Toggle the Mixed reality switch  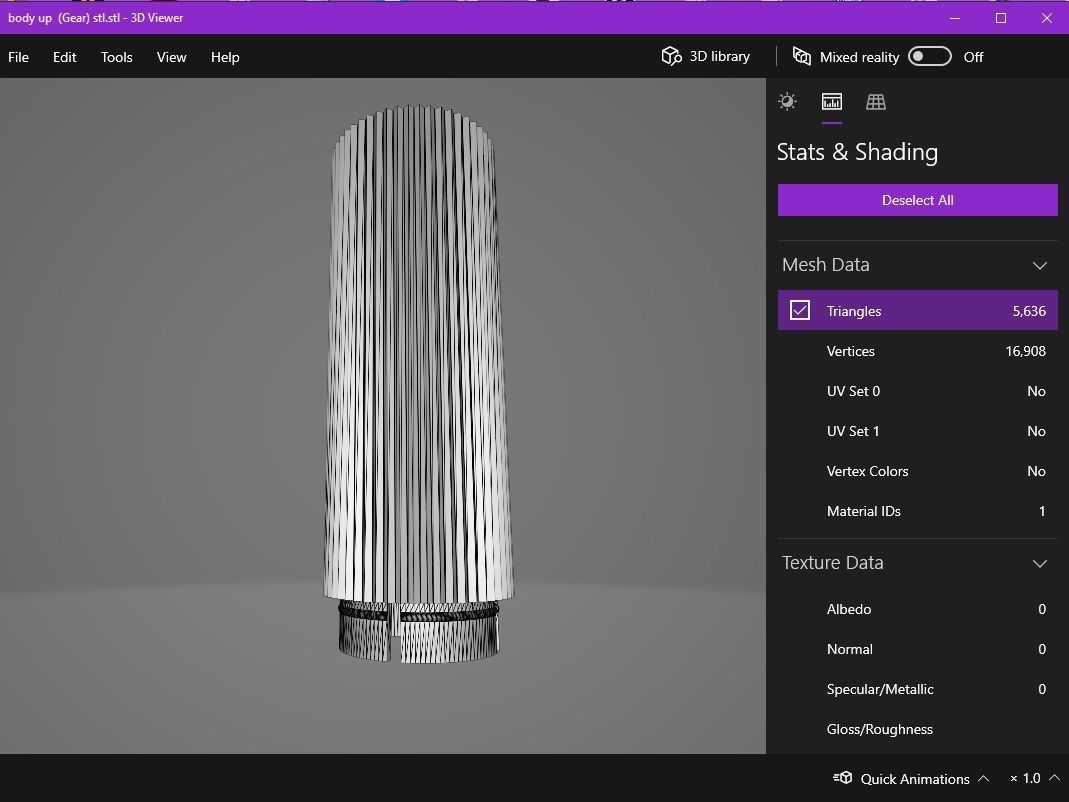coord(929,56)
